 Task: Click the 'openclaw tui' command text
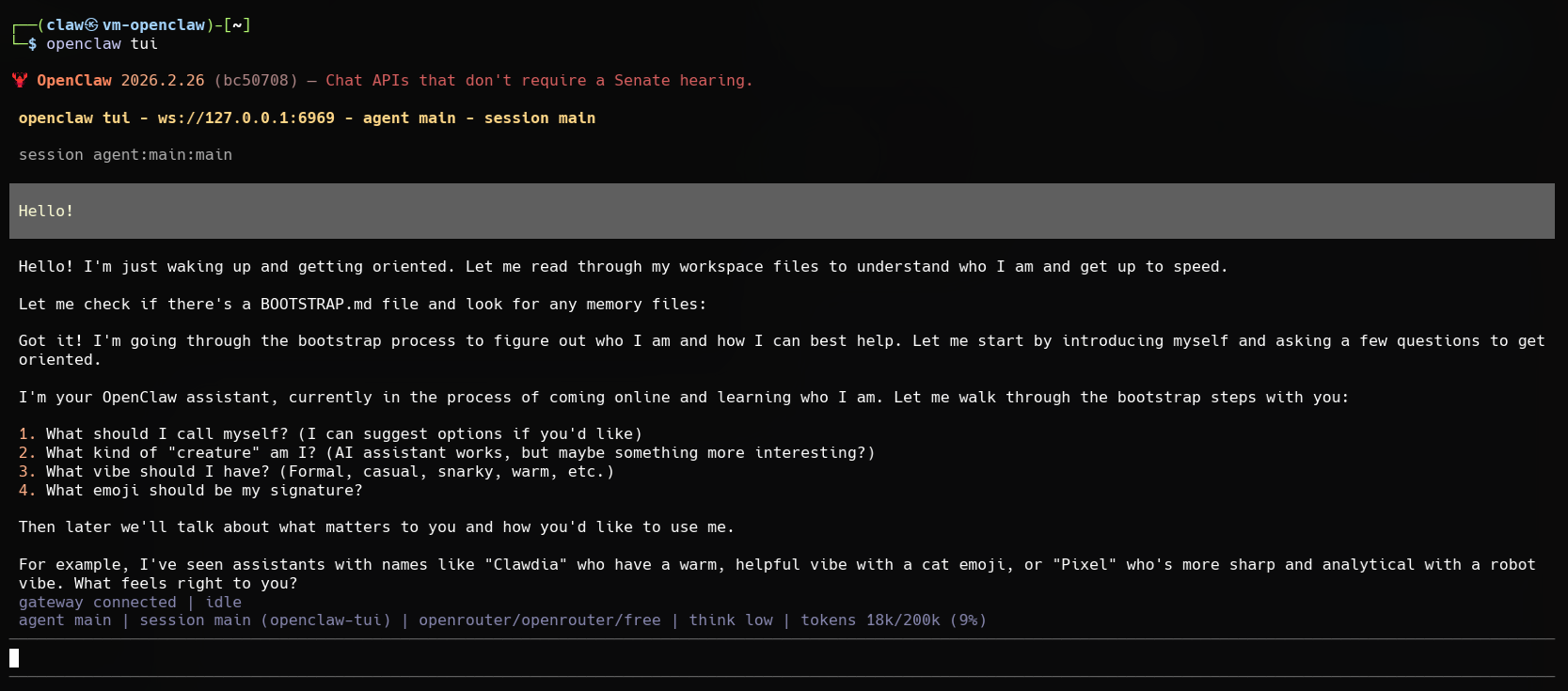102,44
